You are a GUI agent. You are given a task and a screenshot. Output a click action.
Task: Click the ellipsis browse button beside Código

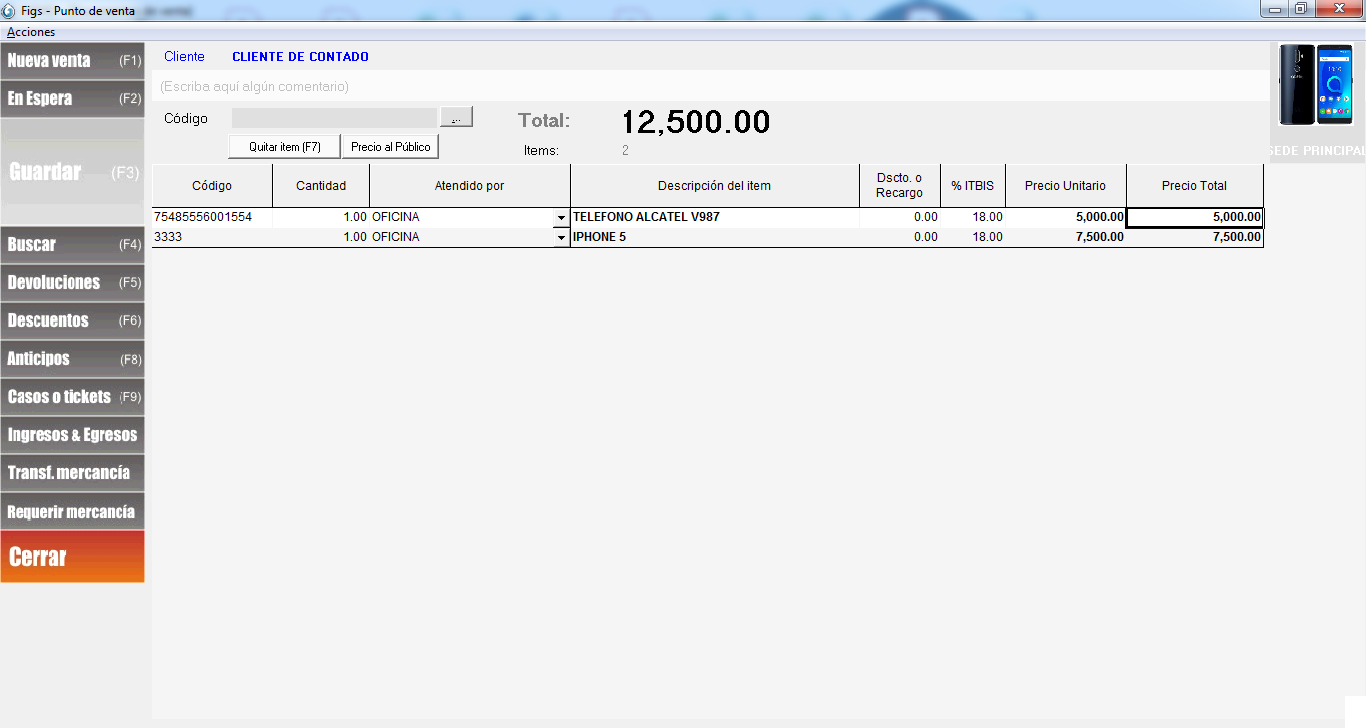(456, 118)
